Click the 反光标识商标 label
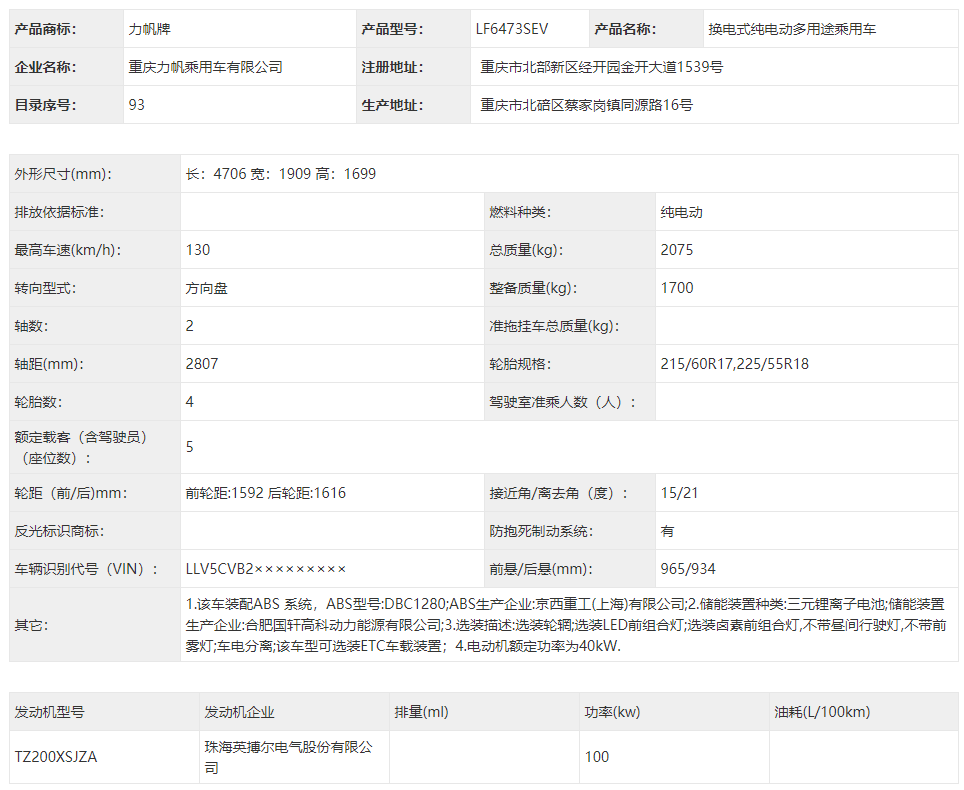Viewport: 964px width, 790px height. coord(60,531)
